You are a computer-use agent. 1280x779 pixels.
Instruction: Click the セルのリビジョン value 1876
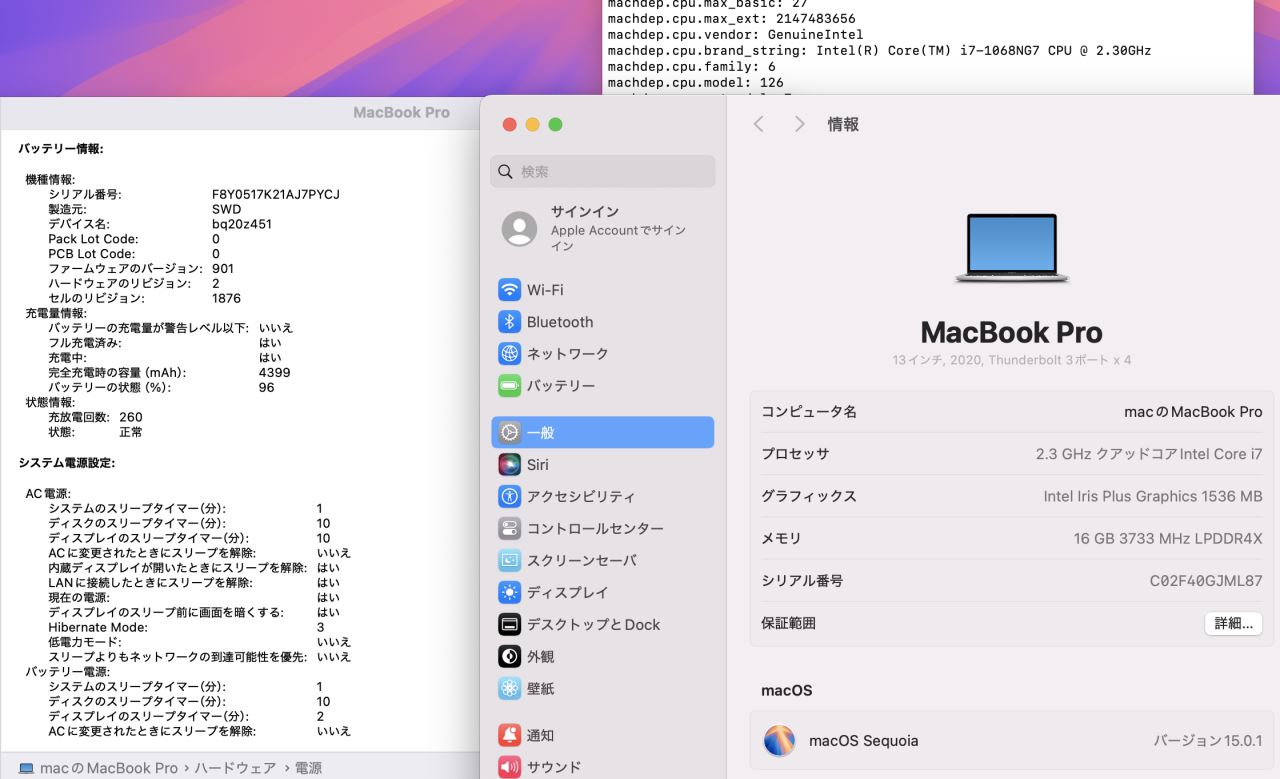226,298
